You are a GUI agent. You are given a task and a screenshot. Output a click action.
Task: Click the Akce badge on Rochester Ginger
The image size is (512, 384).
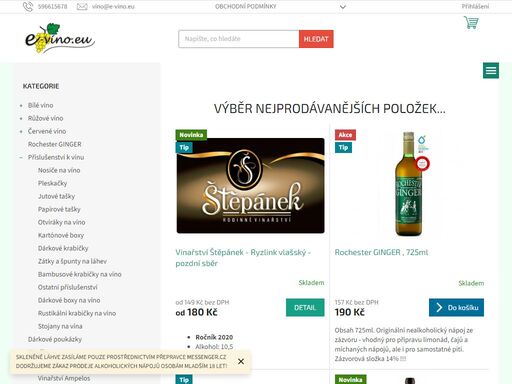345,135
